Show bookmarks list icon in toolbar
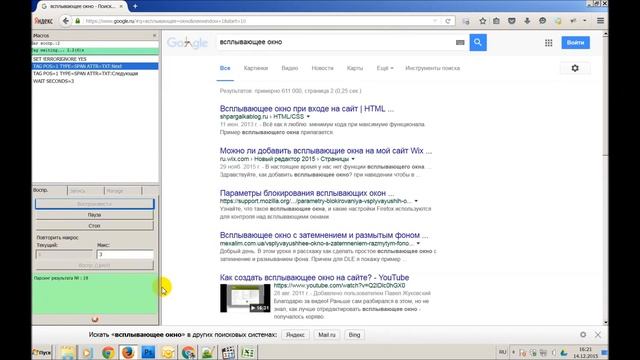640x360 pixels. [496, 21]
